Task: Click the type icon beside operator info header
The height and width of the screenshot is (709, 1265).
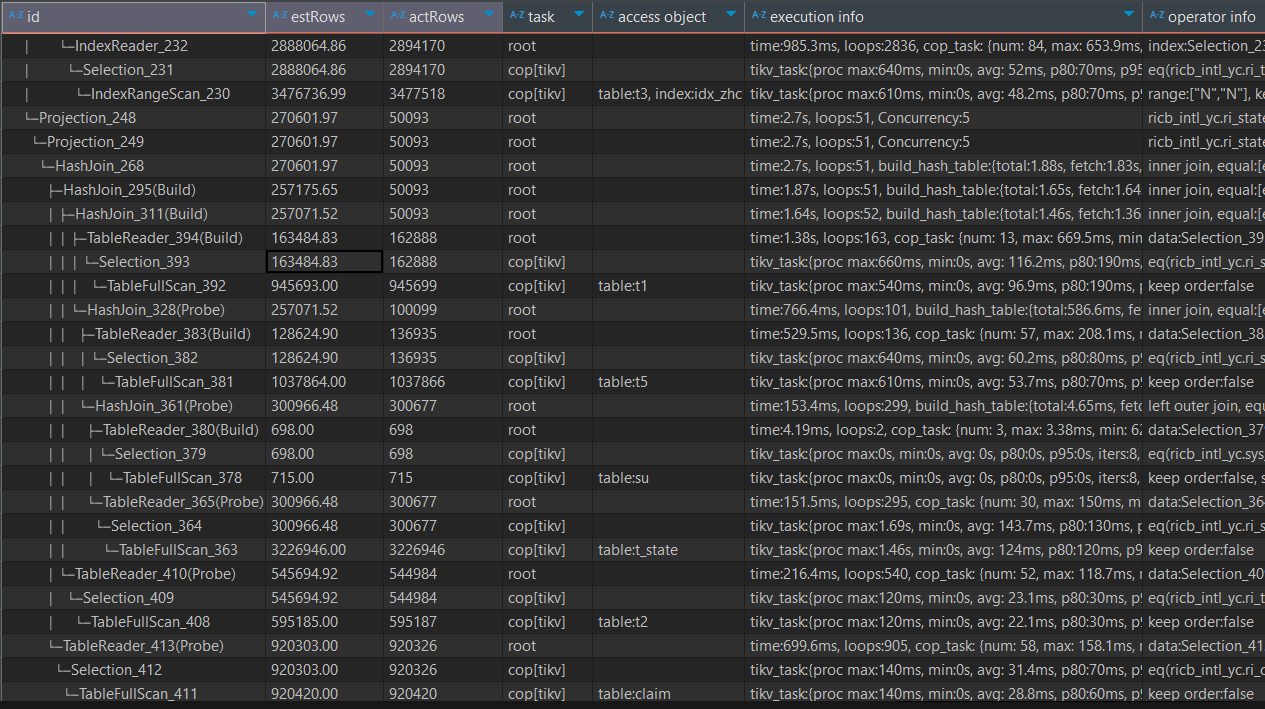Action: click(1157, 16)
